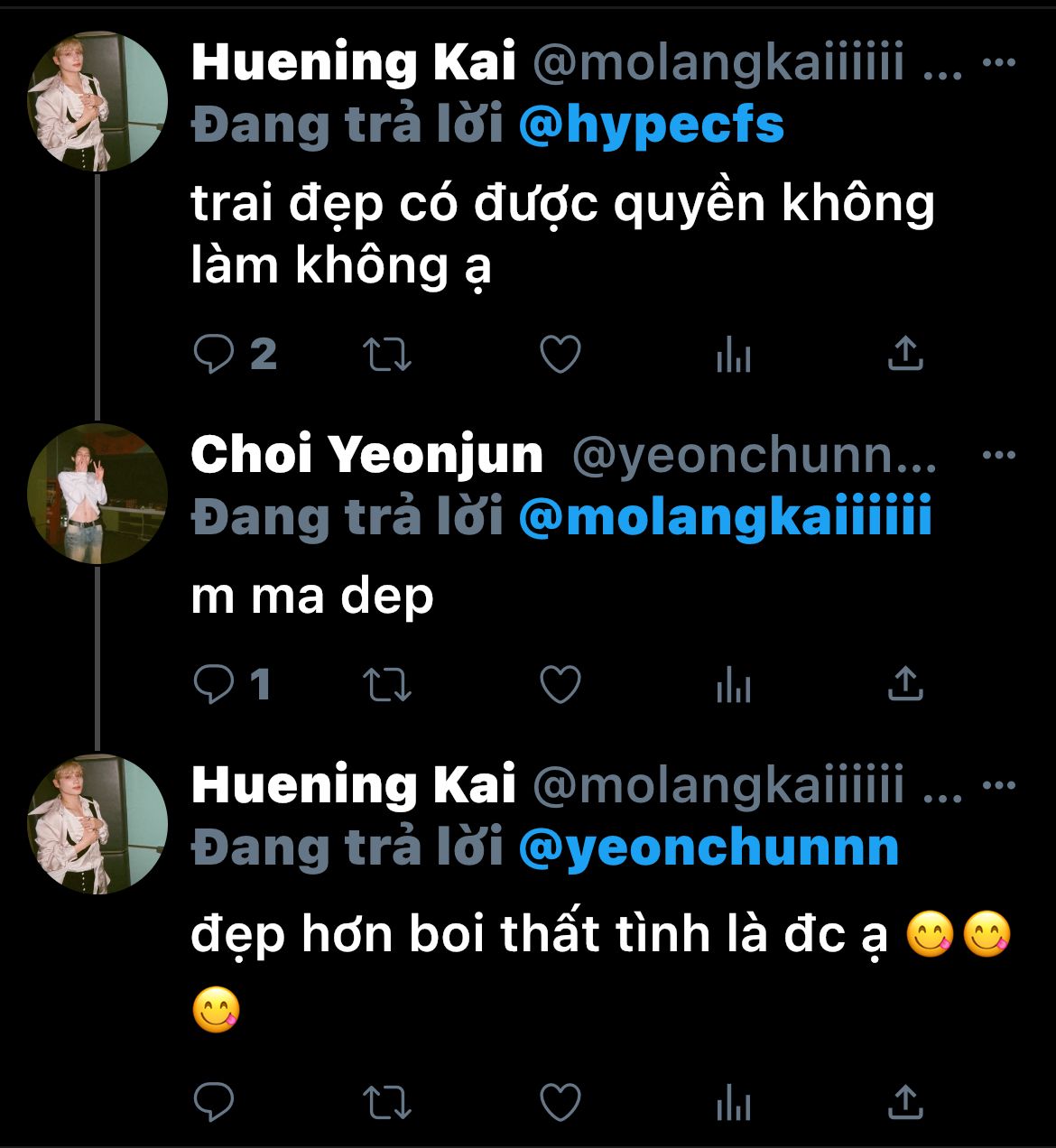
Task: View analytics of Choi Yeonjun's tweet
Action: 733,687
